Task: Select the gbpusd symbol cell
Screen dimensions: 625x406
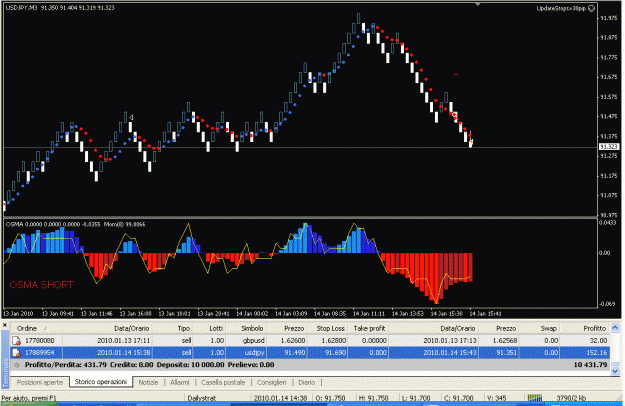Action: click(x=253, y=341)
